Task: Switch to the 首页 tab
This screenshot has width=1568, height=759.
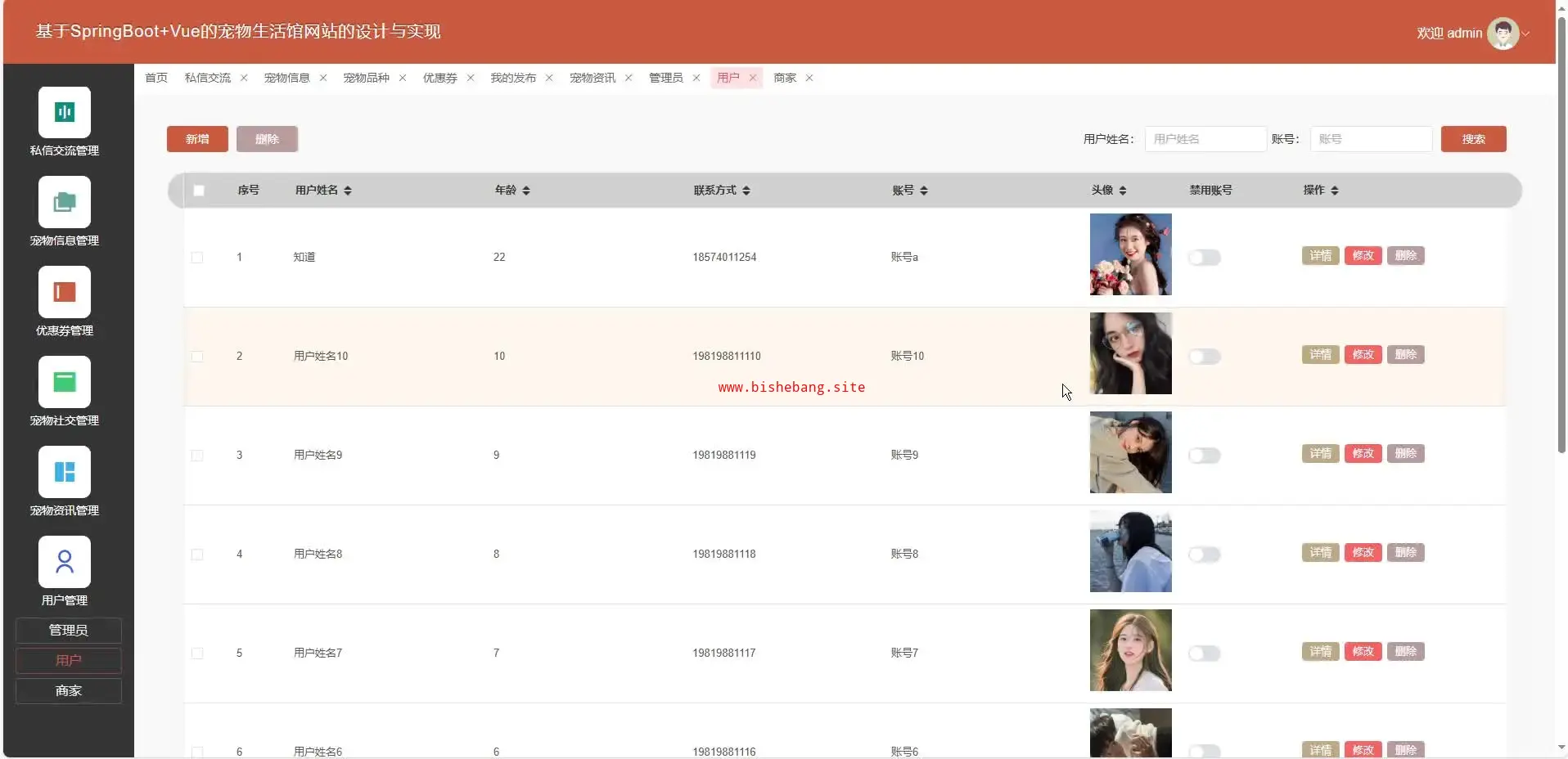Action: [156, 78]
